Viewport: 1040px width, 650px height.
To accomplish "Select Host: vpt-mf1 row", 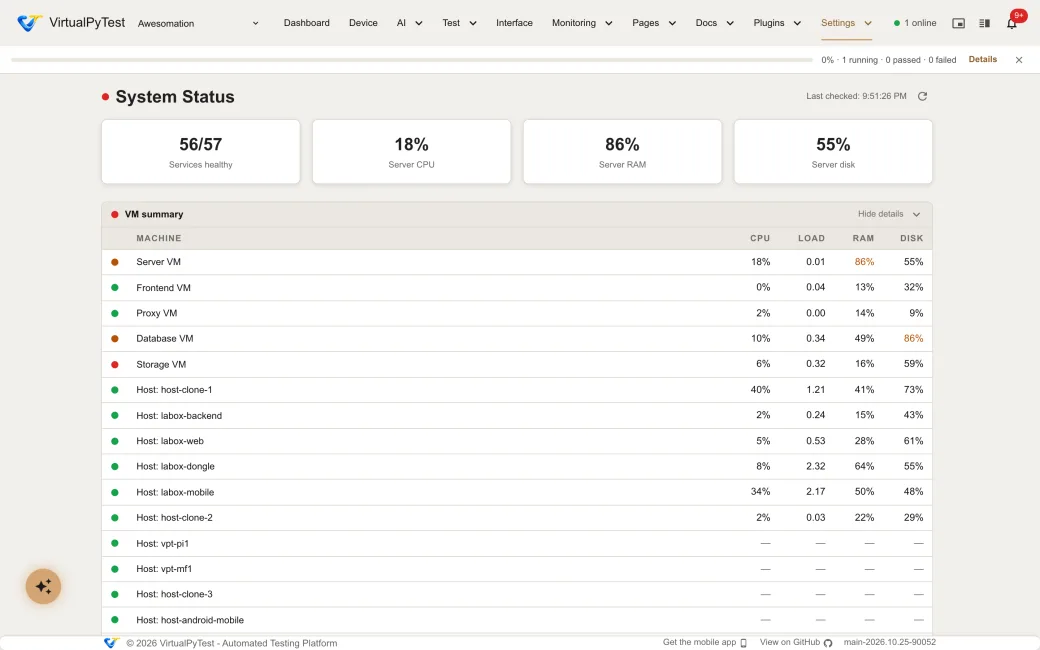I will tap(517, 569).
